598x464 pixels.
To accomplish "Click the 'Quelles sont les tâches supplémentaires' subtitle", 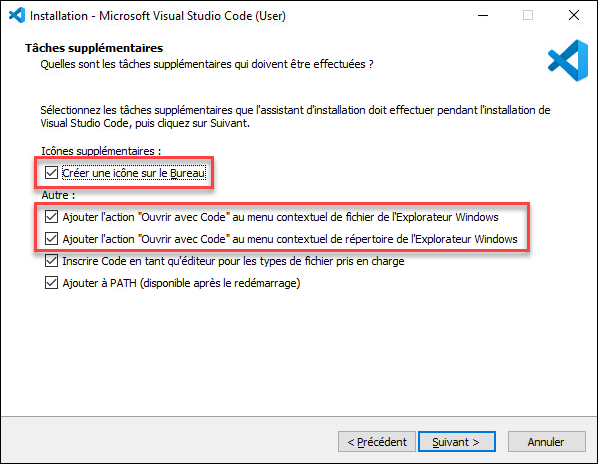I will (x=207, y=64).
